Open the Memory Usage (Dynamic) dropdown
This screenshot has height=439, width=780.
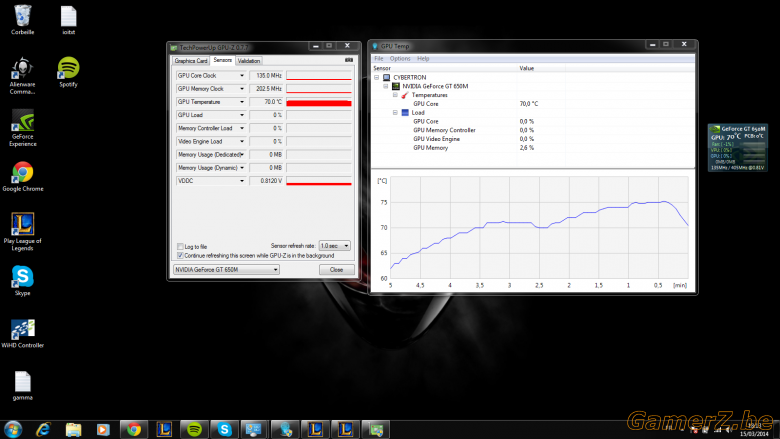[x=242, y=168]
